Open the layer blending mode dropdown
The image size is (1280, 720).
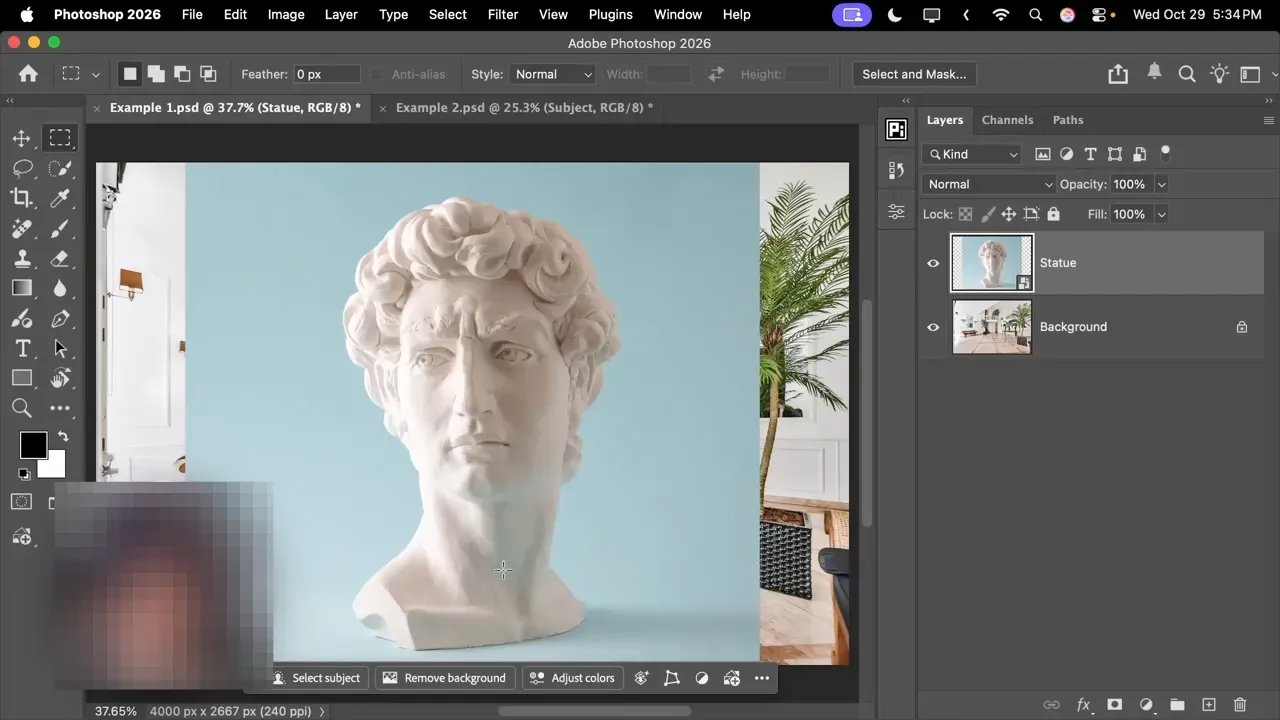pos(987,184)
